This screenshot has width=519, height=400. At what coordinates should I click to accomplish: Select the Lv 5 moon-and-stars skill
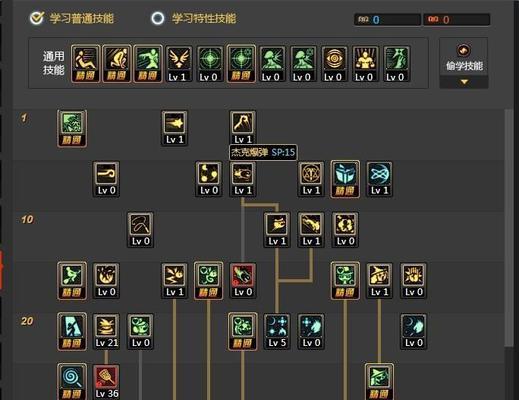coord(277,331)
